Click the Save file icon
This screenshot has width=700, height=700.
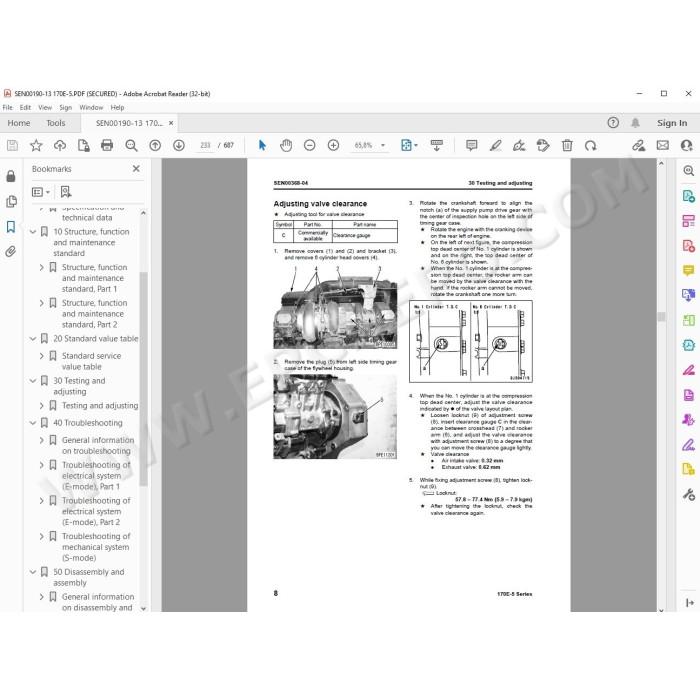tap(12, 145)
